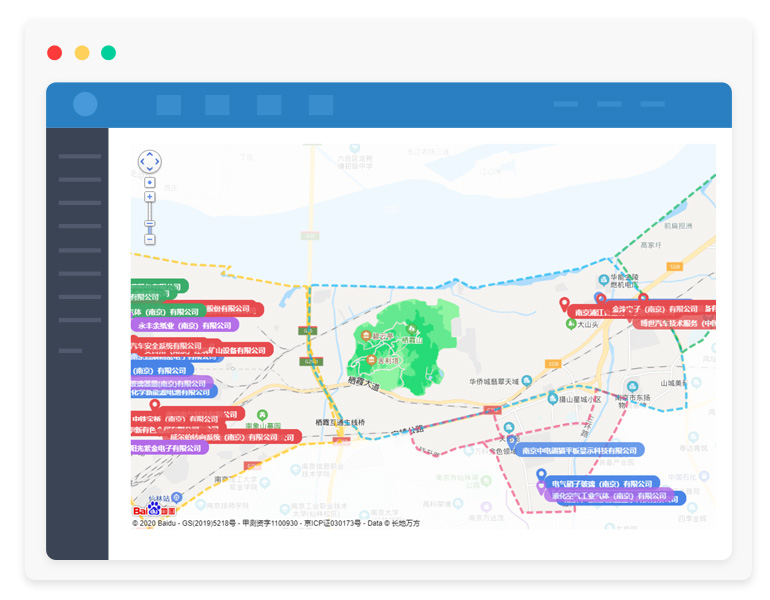770x600 pixels.
Task: Click the 前扁担洲 place name
Action: (x=678, y=226)
